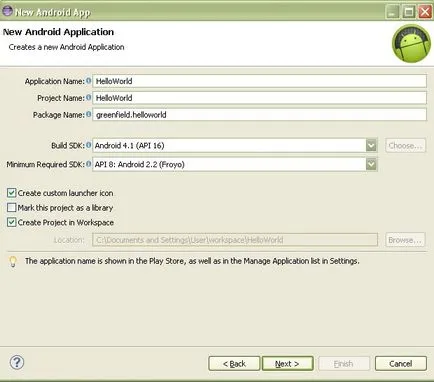Click the Next button
This screenshot has width=434, height=382.
(x=288, y=364)
